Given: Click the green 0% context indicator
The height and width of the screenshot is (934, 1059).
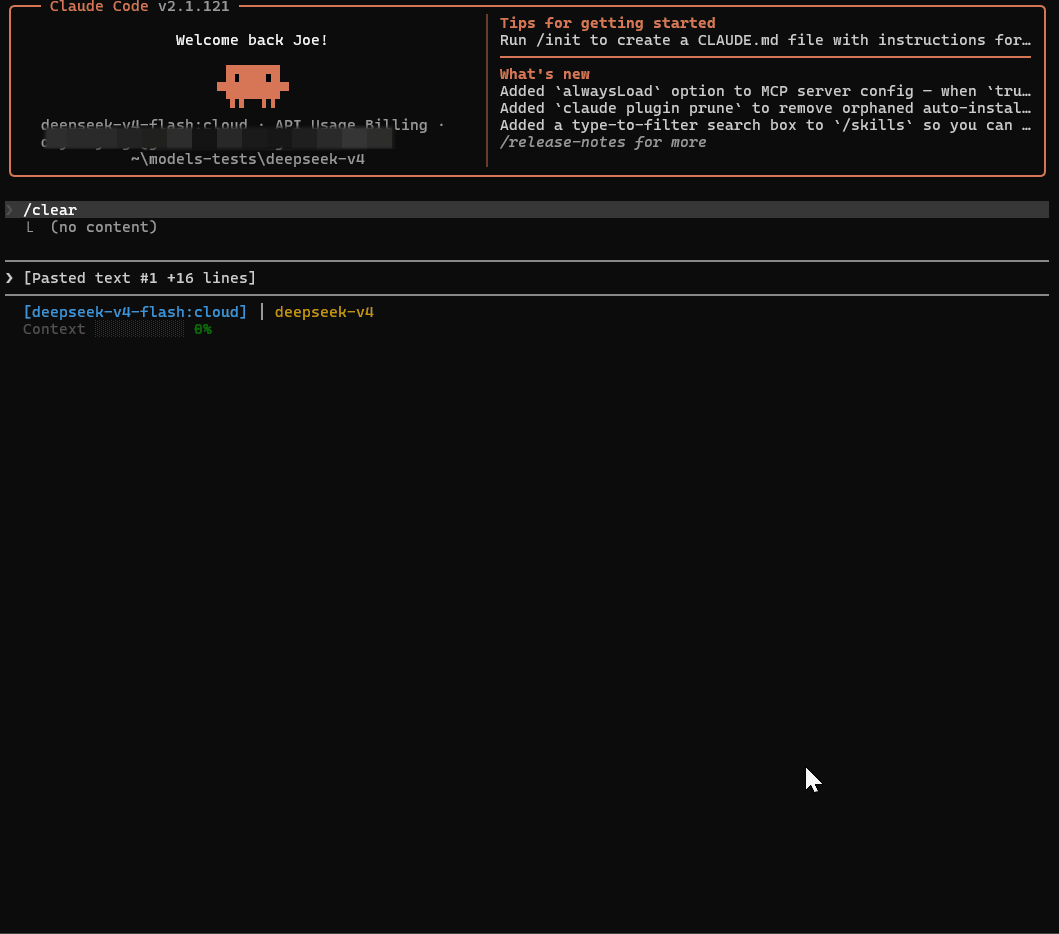Looking at the screenshot, I should pyautogui.click(x=203, y=329).
